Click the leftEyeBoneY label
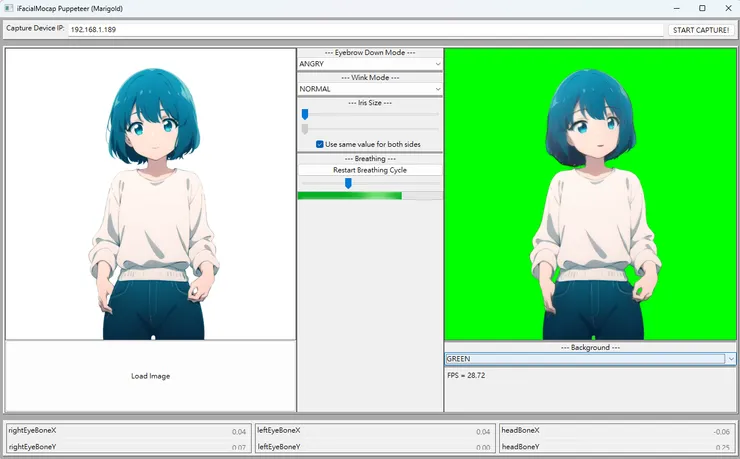The width and height of the screenshot is (740, 459). click(x=278, y=446)
